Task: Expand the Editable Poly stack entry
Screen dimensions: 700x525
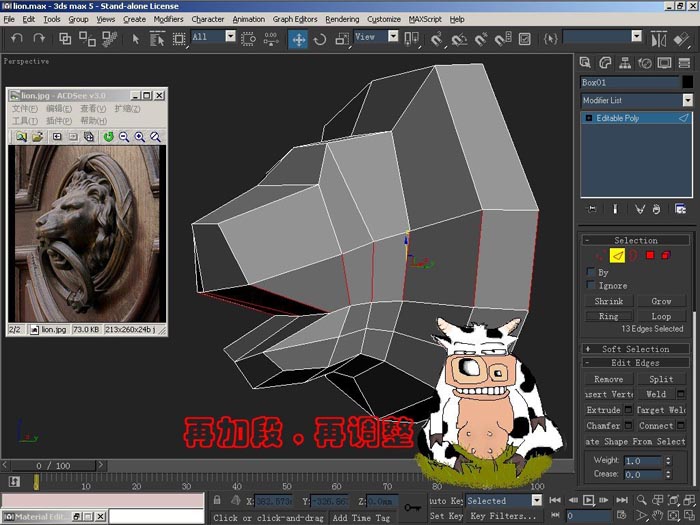Action: [588, 118]
